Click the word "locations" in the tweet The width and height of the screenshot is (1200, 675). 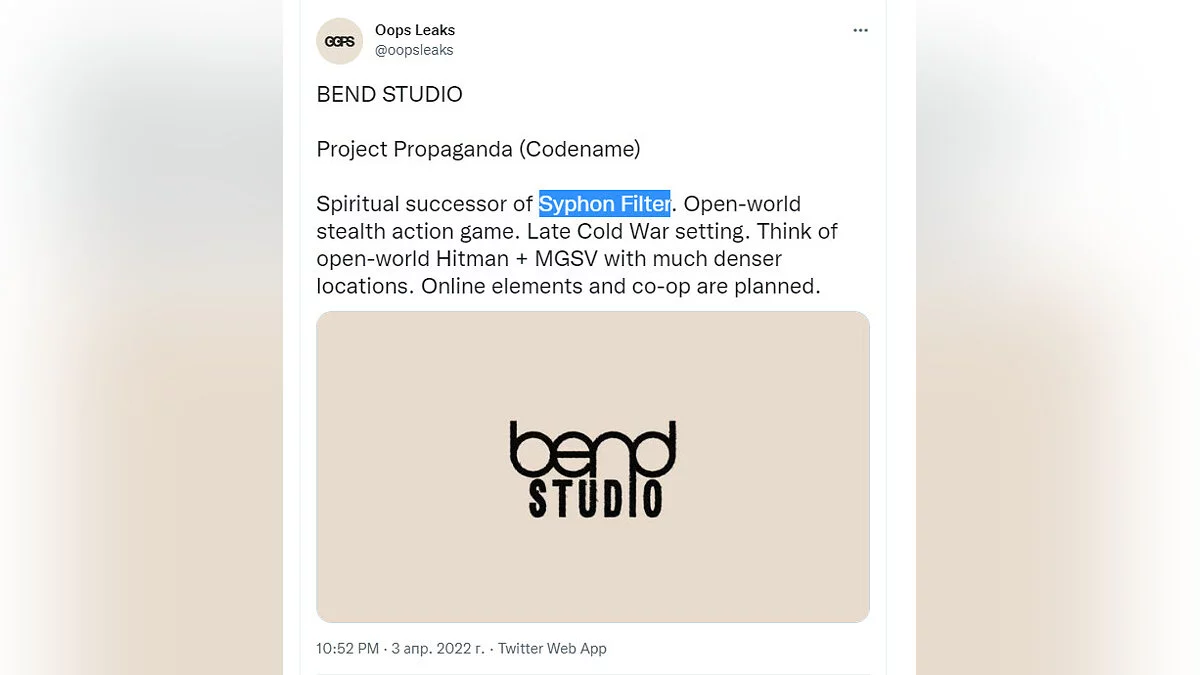tap(362, 286)
